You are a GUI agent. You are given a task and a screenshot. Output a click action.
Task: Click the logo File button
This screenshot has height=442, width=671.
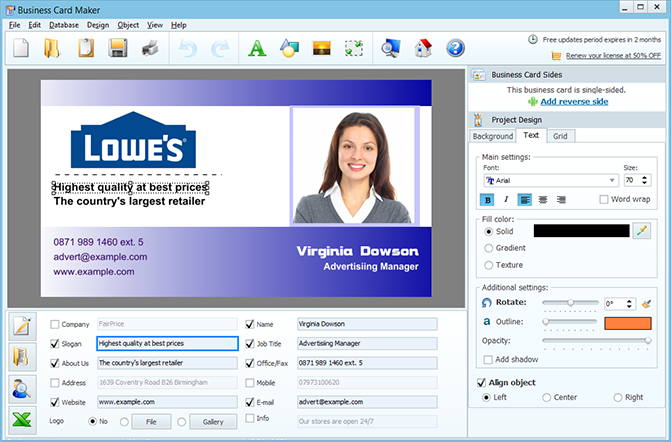[x=151, y=422]
